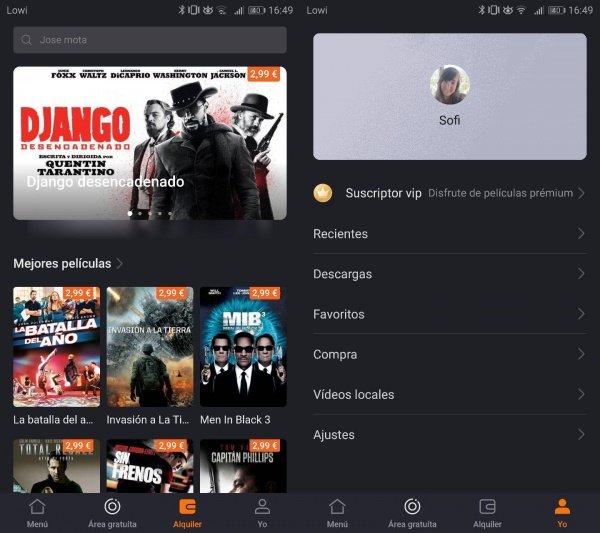Tap the 2,99 € tag on Django banner
The image size is (600, 533).
tap(264, 73)
